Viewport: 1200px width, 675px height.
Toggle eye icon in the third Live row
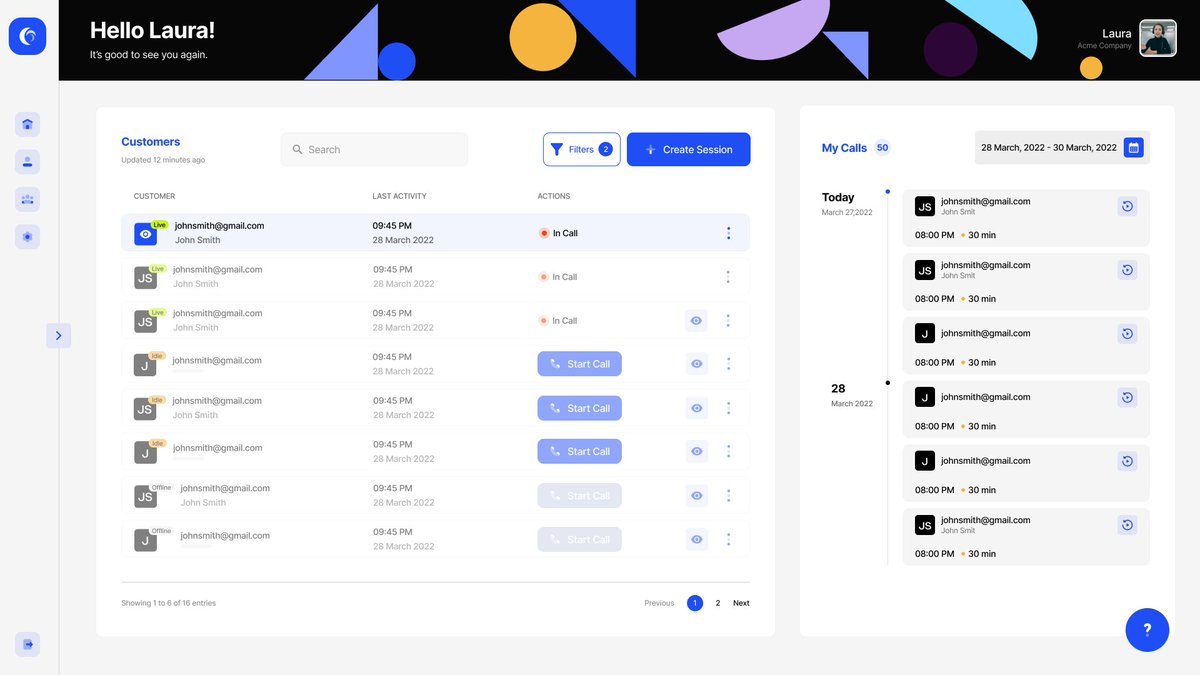tap(697, 321)
